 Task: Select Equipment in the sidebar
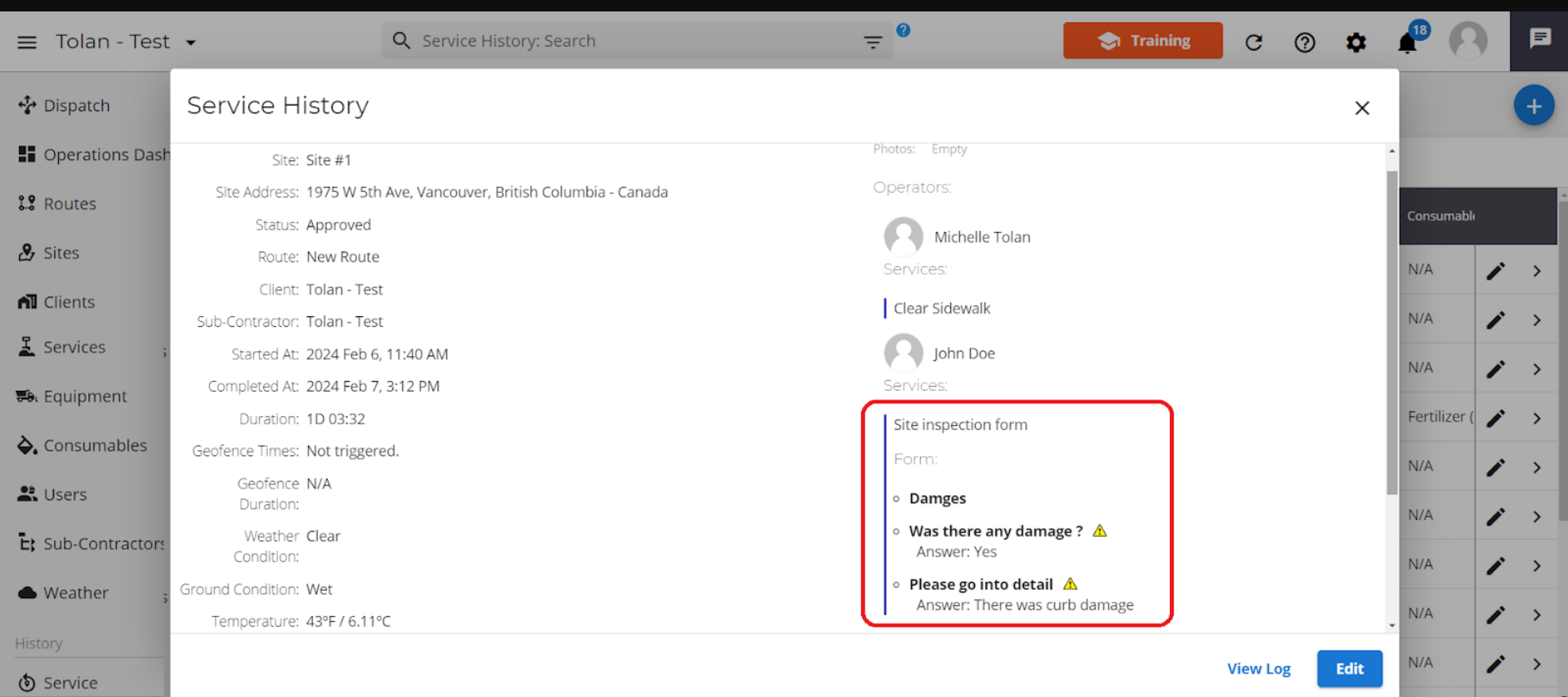click(85, 396)
